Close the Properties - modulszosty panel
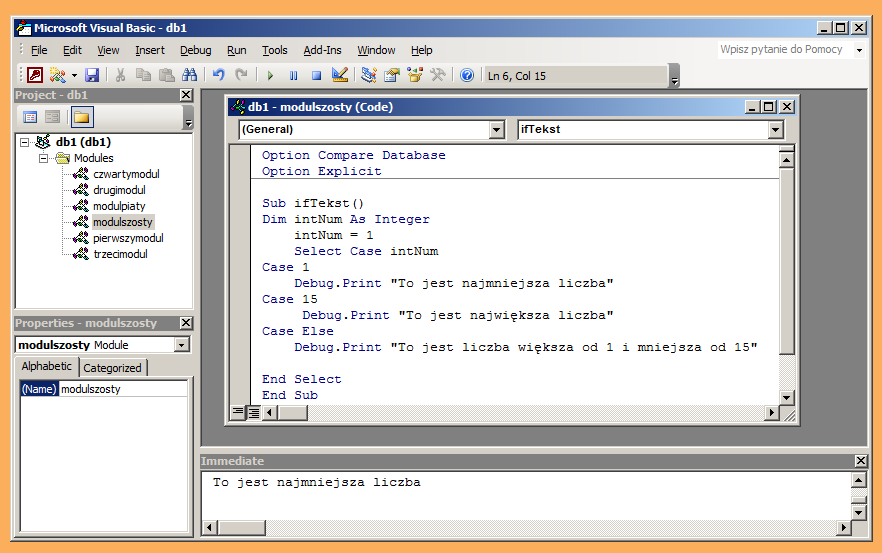This screenshot has height=553, width=882. [x=187, y=323]
